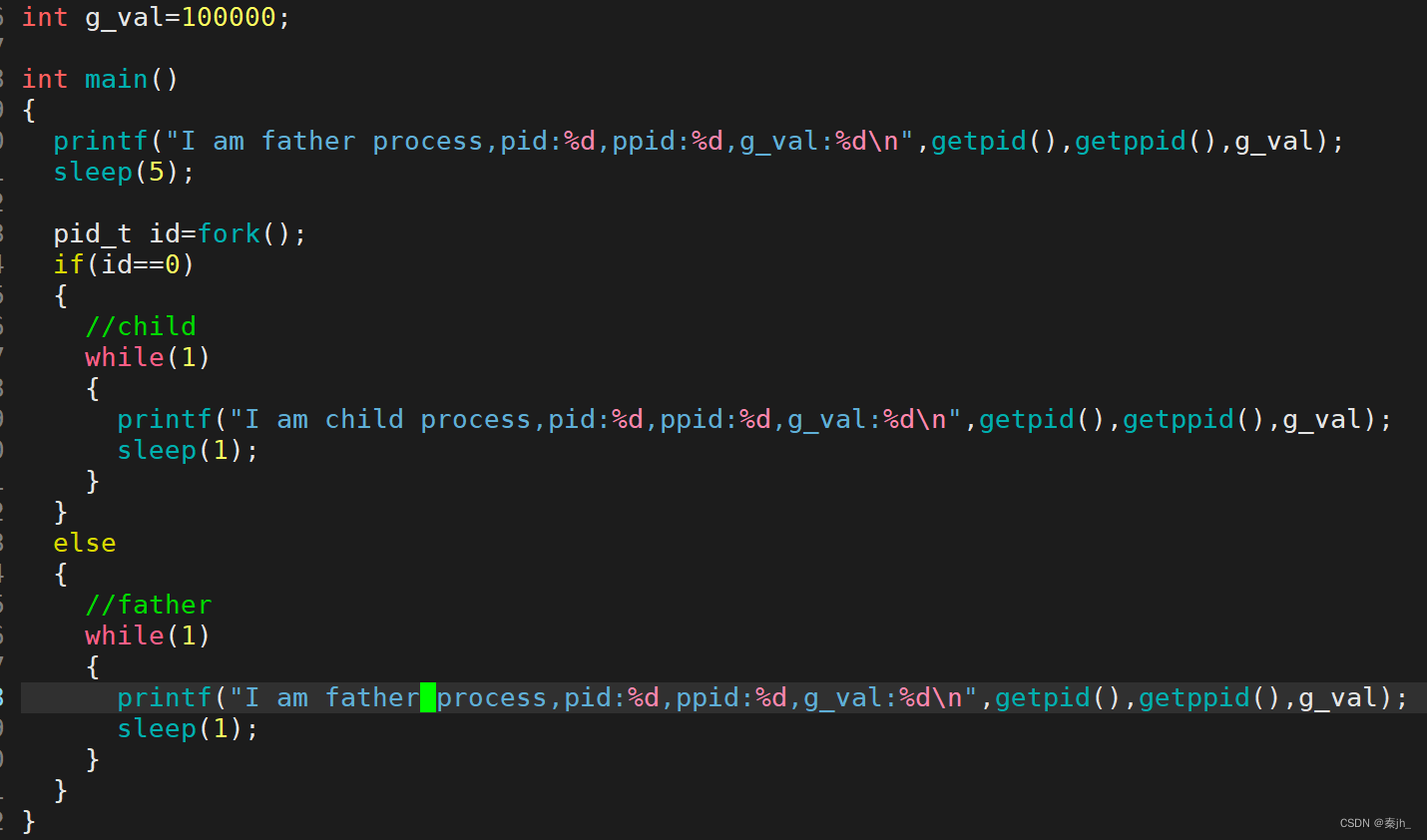Click the final closing brace of main

coord(28,821)
